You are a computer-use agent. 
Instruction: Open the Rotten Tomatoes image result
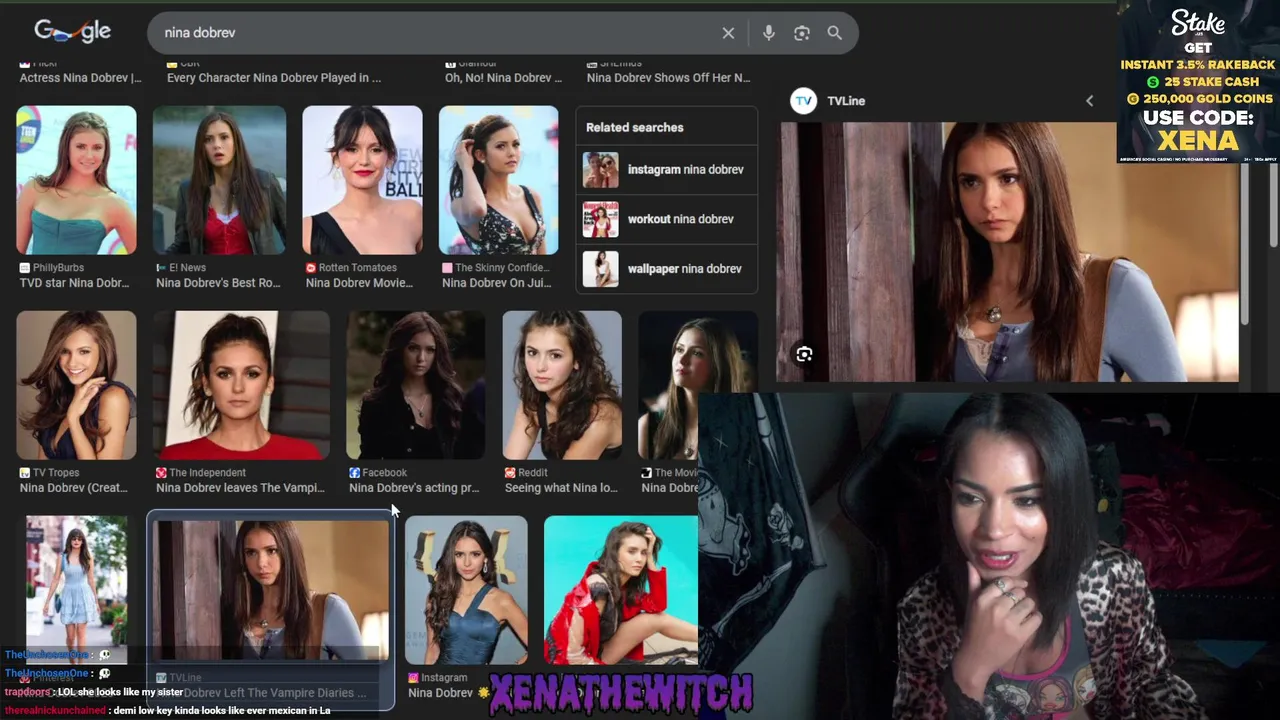tap(362, 180)
